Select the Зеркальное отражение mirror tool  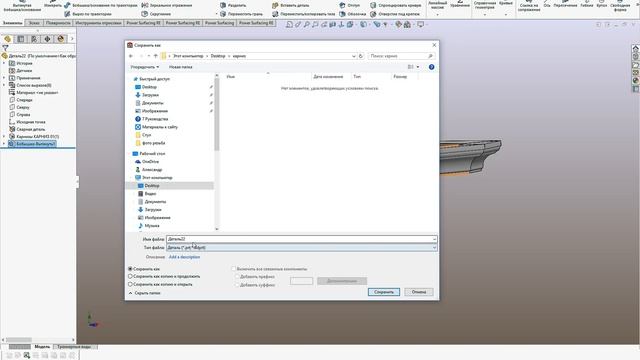[x=167, y=5]
